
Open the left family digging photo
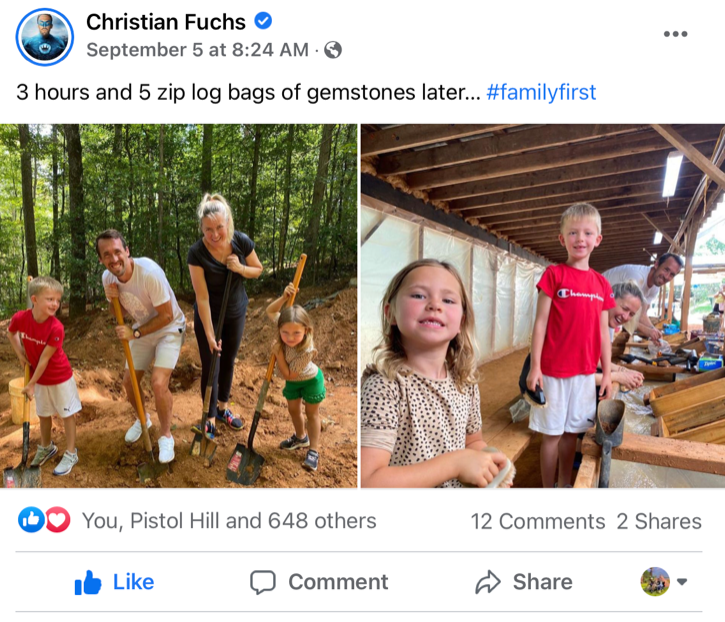tap(179, 305)
